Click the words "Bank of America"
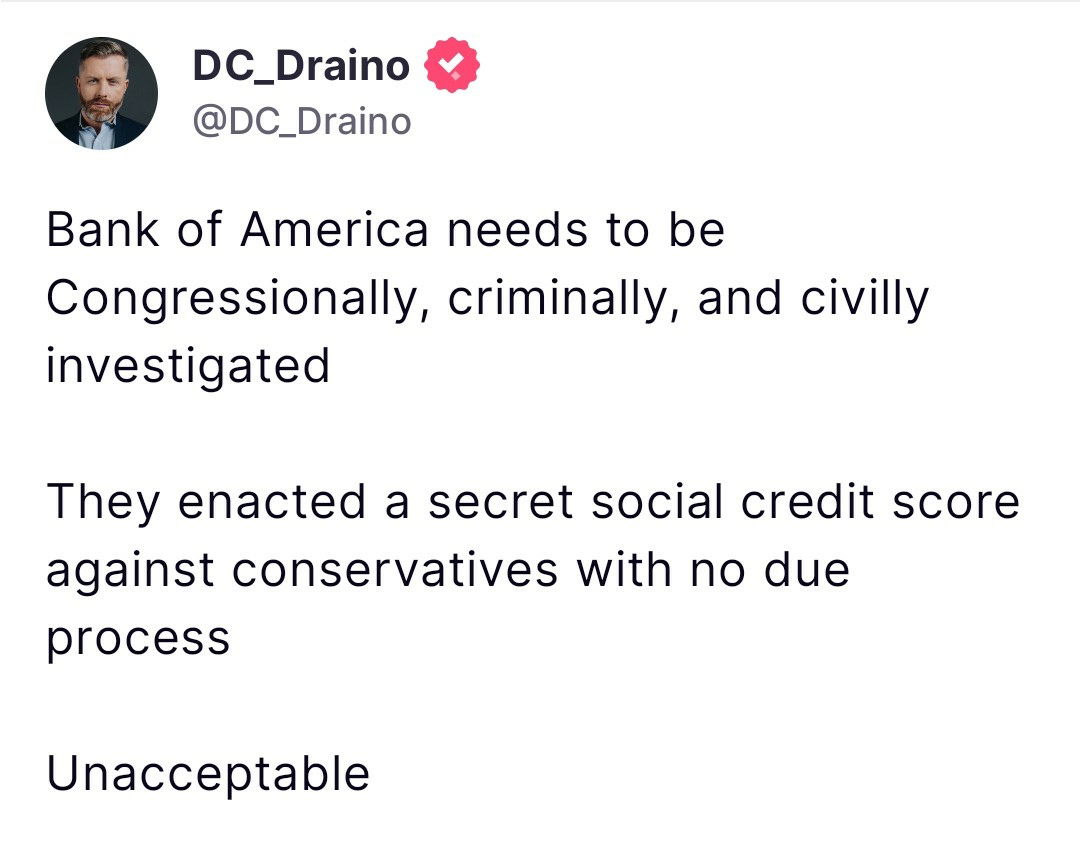The image size is (1080, 852). click(237, 230)
